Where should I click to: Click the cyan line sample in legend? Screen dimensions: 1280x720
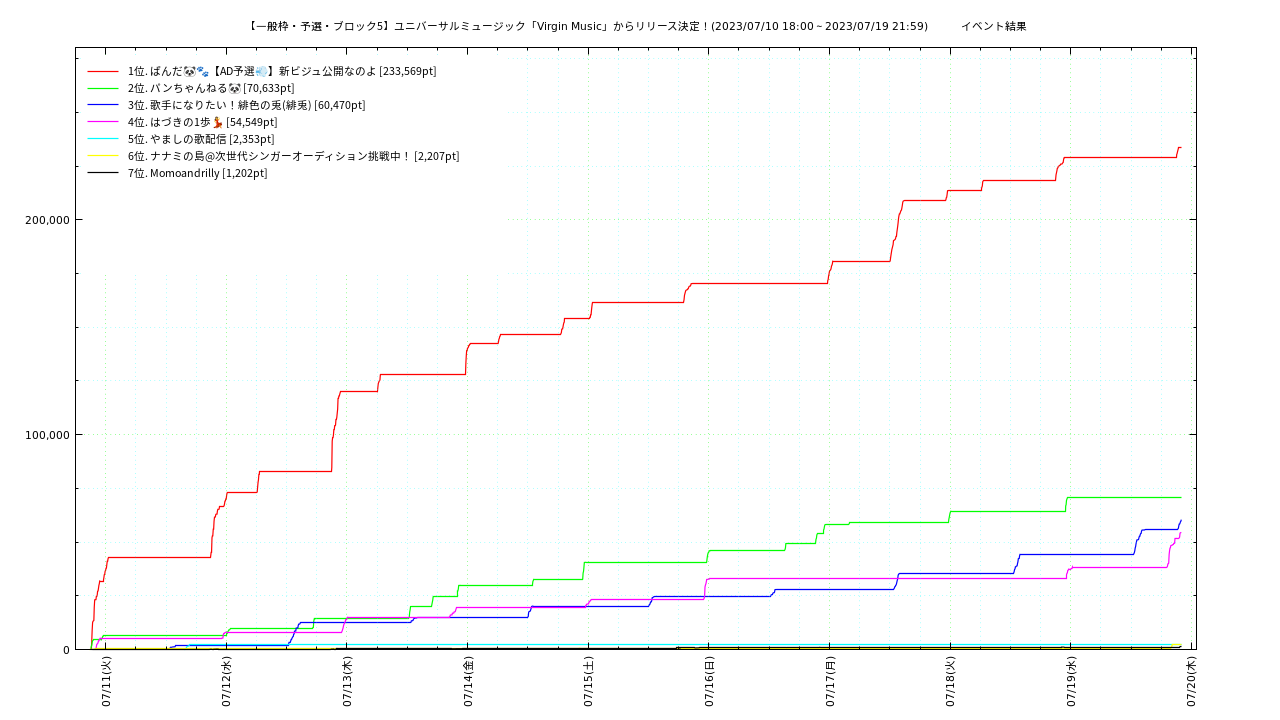103,139
